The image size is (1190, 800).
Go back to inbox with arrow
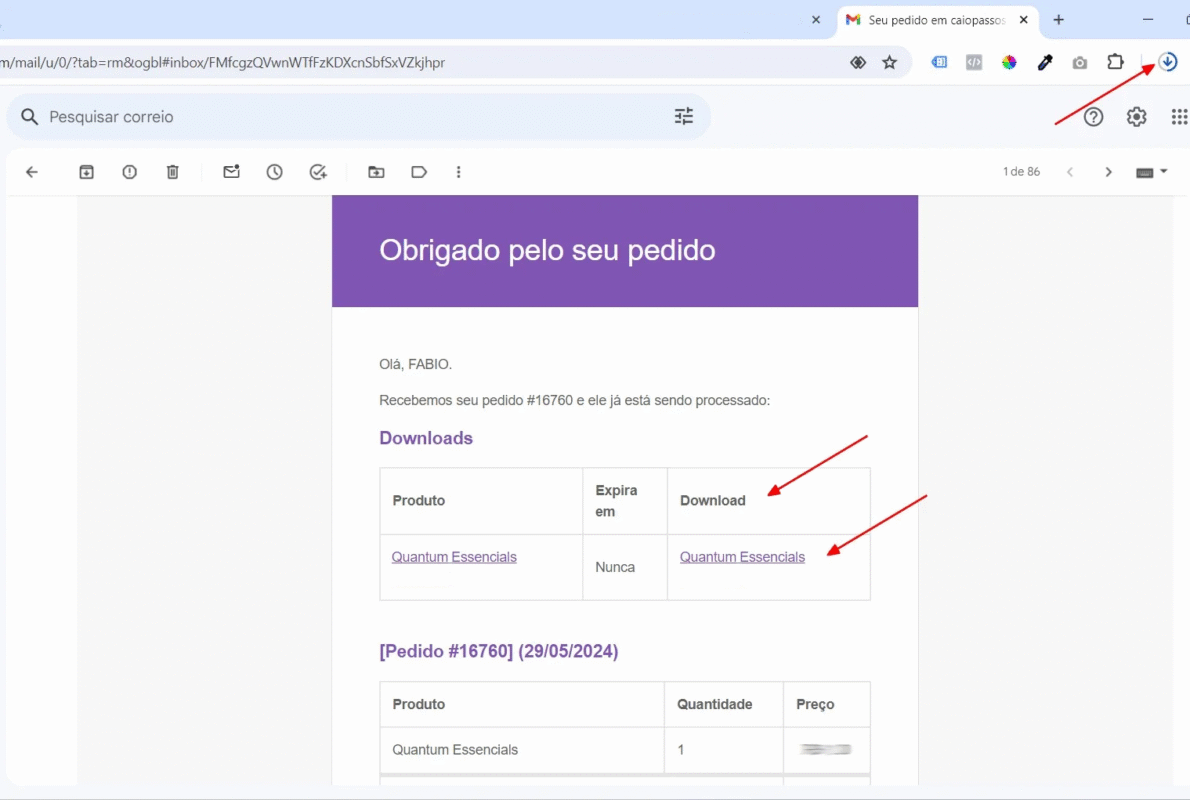click(32, 172)
